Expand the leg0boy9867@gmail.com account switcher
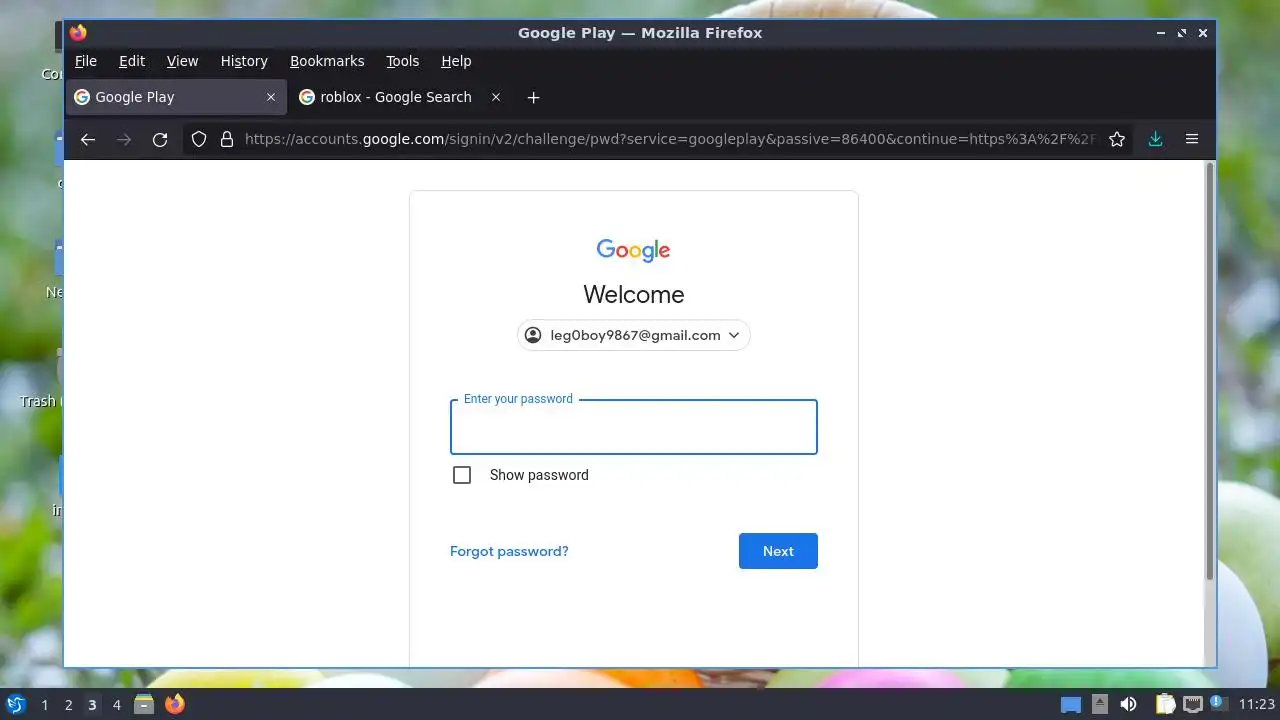 coord(634,335)
